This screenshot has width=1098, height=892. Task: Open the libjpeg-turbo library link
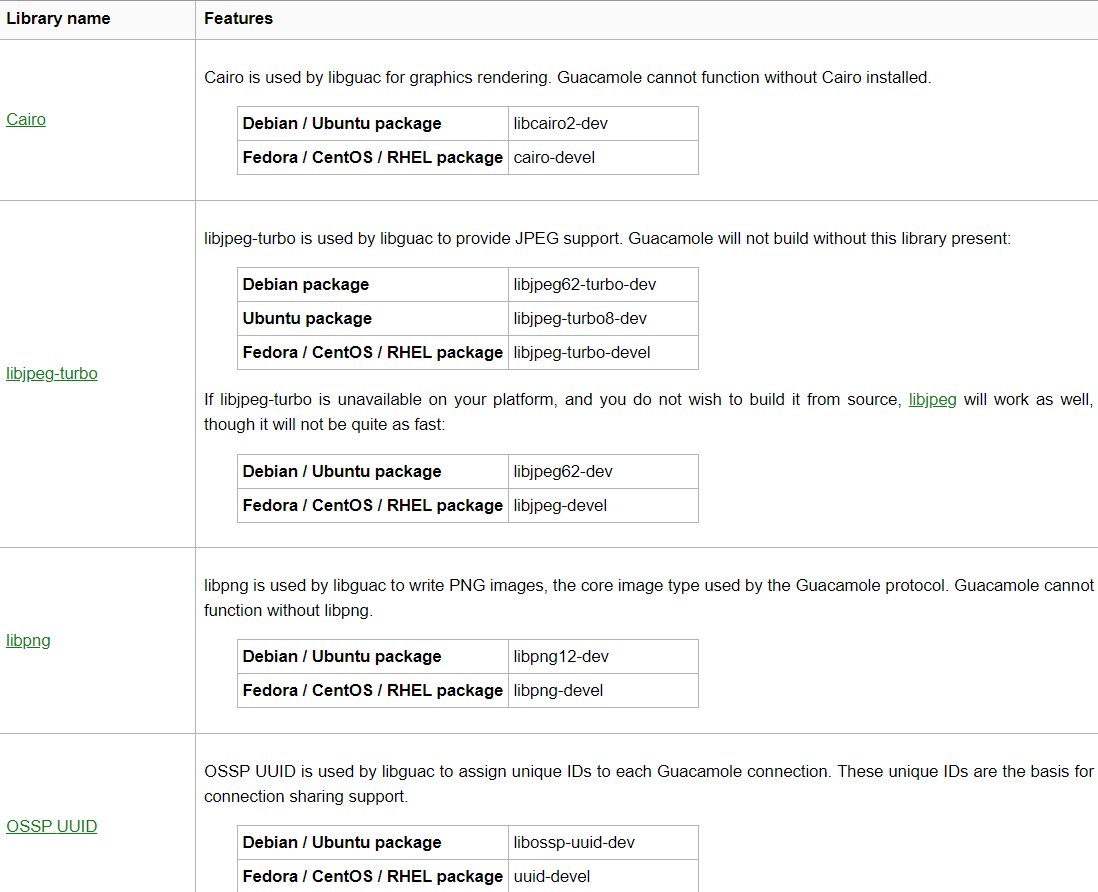[x=52, y=374]
